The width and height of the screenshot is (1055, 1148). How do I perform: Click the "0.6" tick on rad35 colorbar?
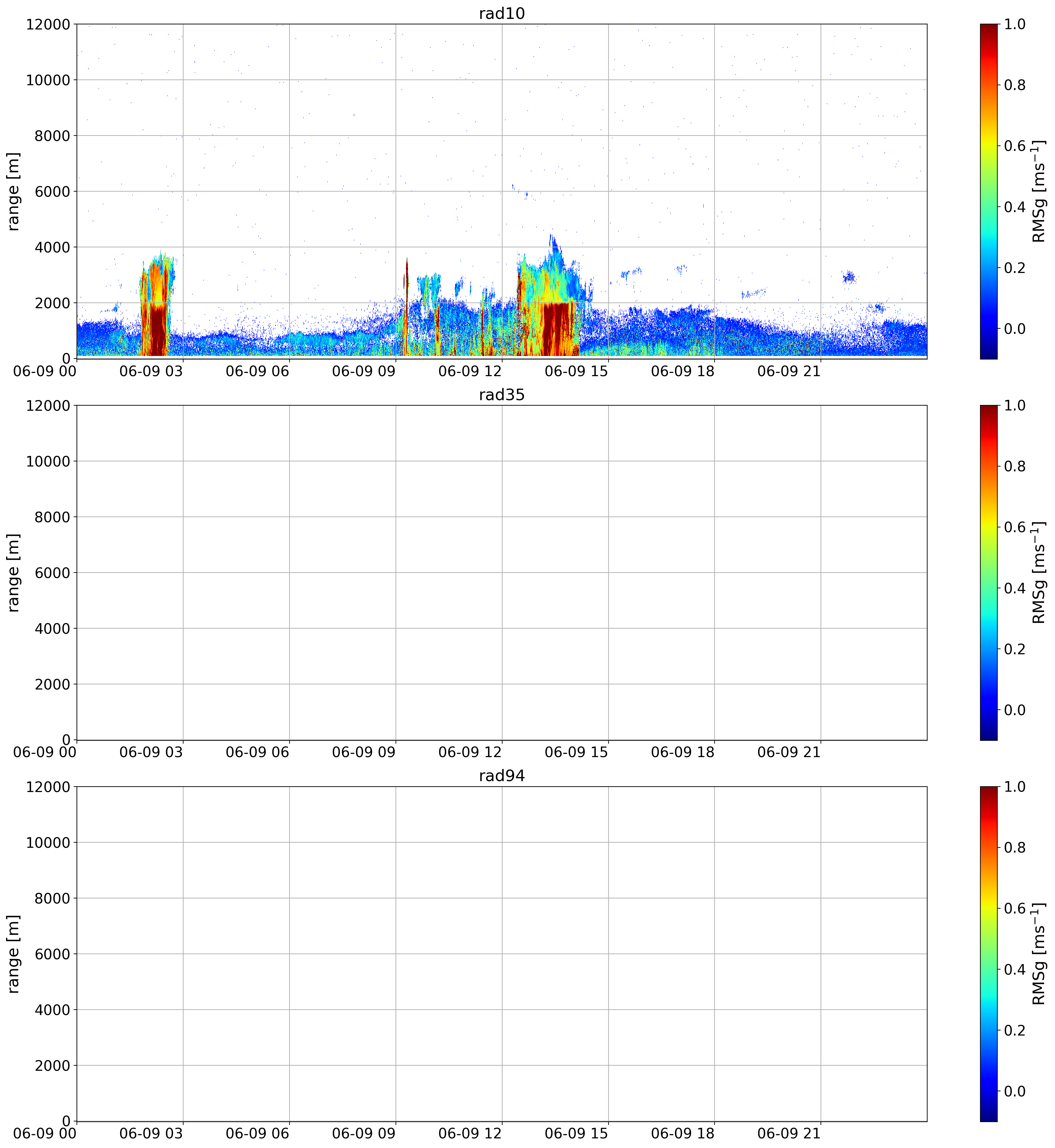point(1014,527)
